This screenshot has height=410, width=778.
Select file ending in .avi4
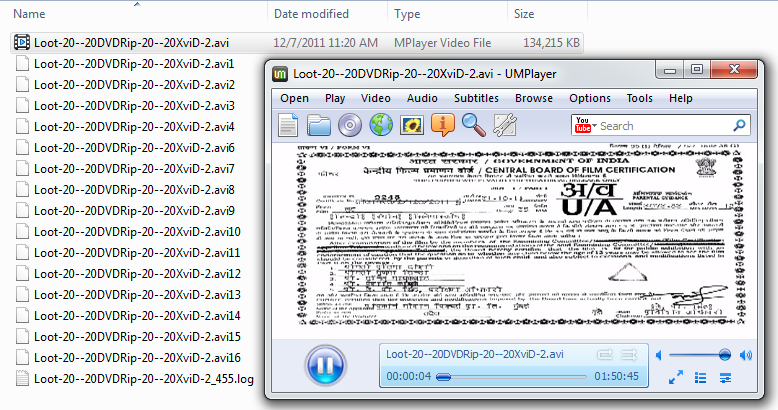point(134,127)
